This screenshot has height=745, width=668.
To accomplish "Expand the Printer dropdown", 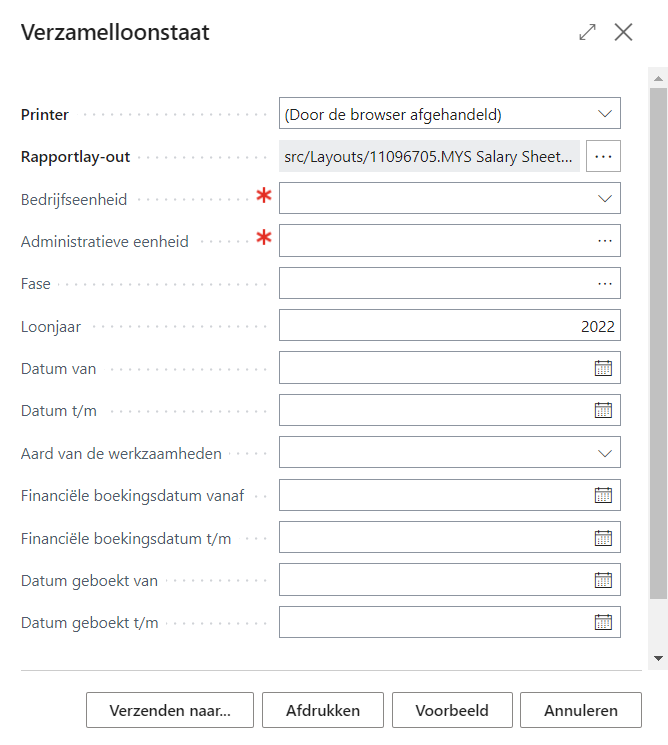I will point(604,114).
